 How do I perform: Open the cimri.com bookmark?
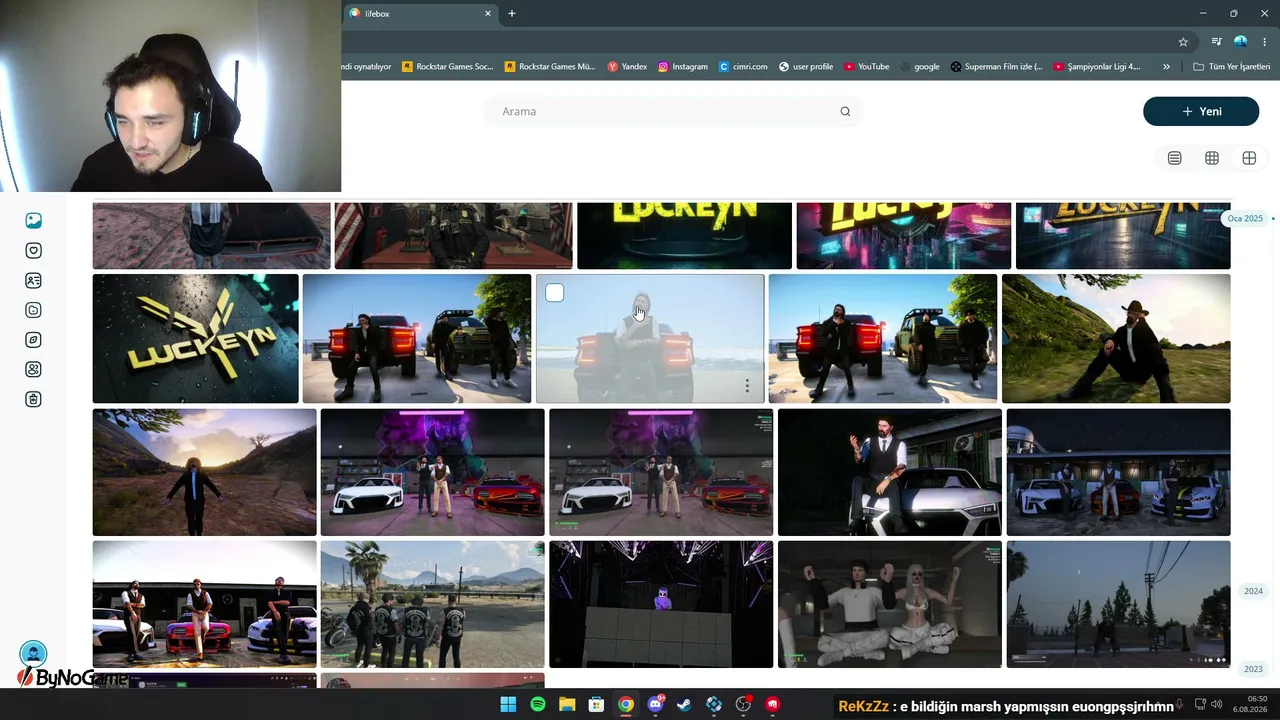click(743, 67)
